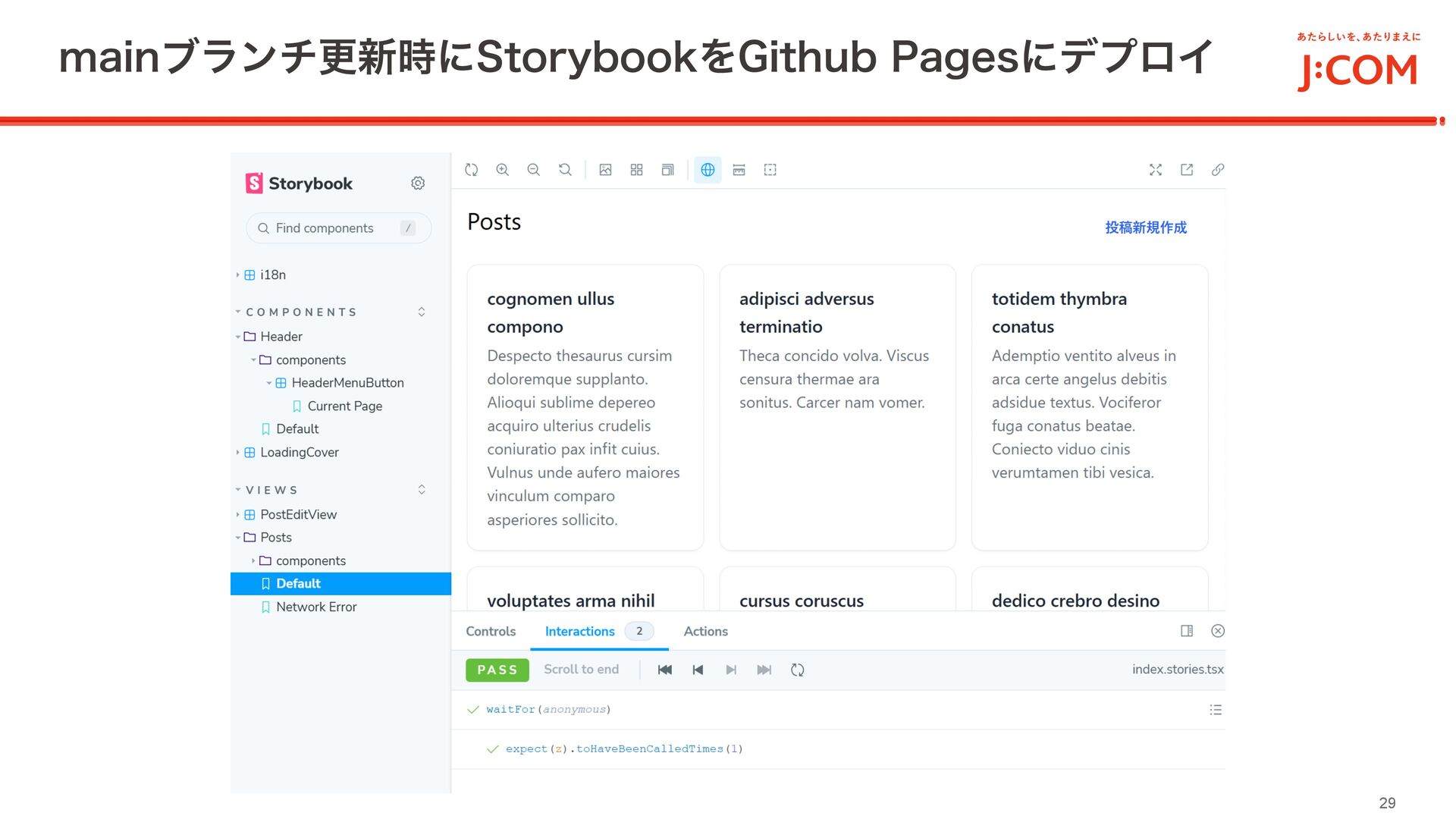Open the Storybook settings gear
Viewport: 1456px width, 819px height.
click(418, 184)
